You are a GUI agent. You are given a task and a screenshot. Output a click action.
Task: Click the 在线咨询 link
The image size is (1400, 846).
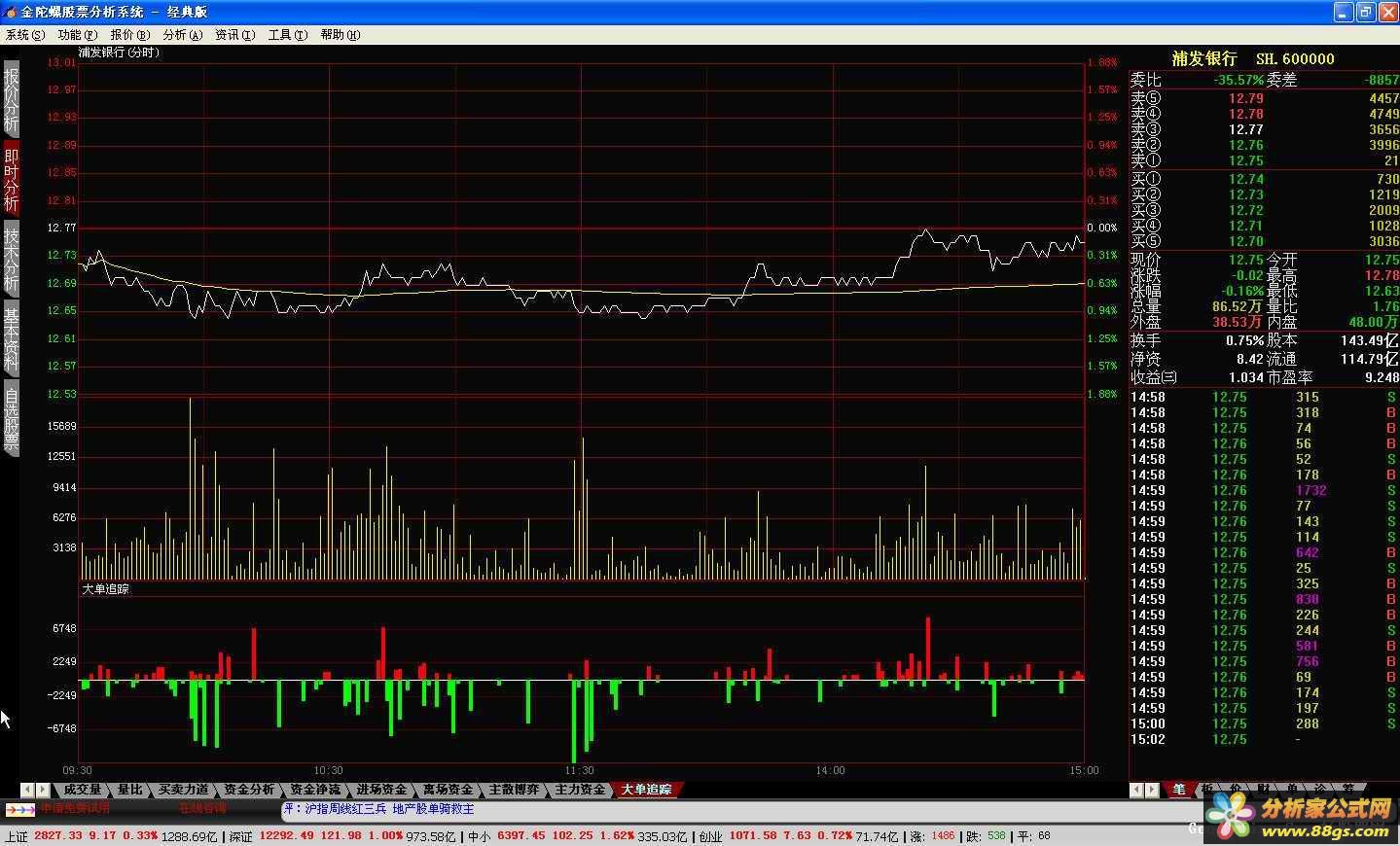point(202,809)
